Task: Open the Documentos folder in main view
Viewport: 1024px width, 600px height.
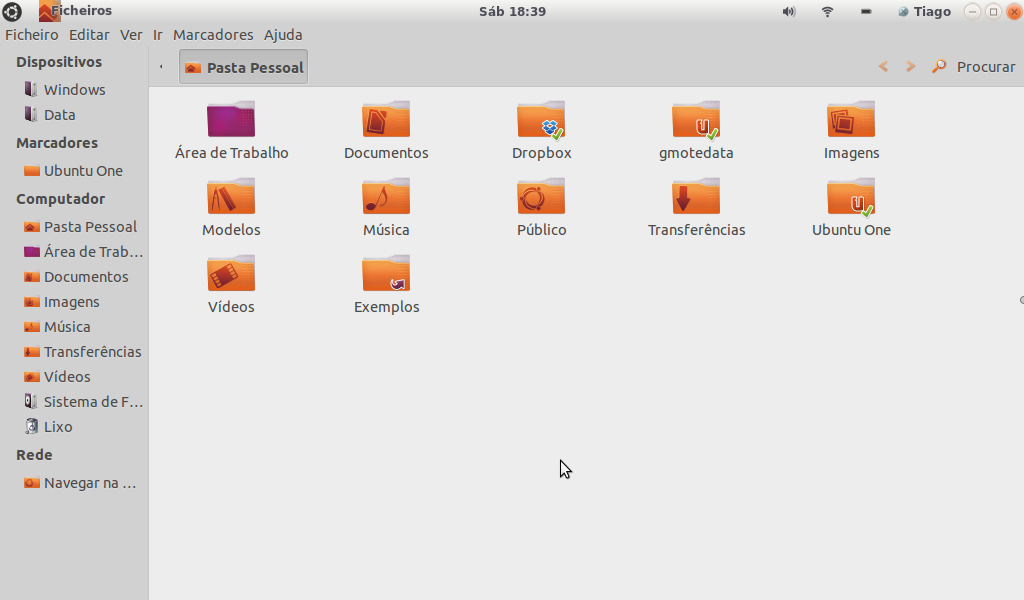Action: (x=386, y=119)
